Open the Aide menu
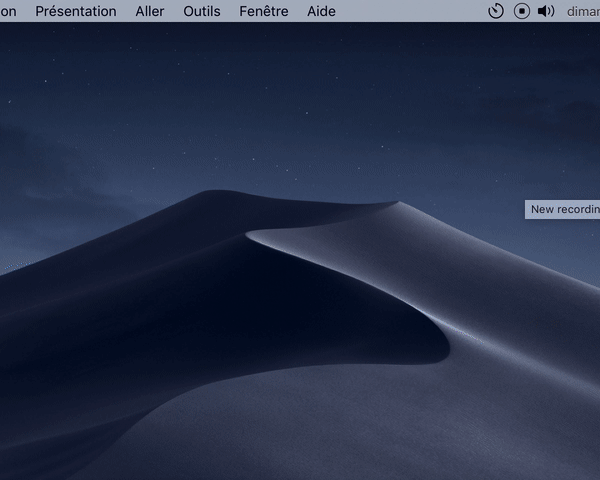Image resolution: width=600 pixels, height=480 pixels. tap(321, 11)
